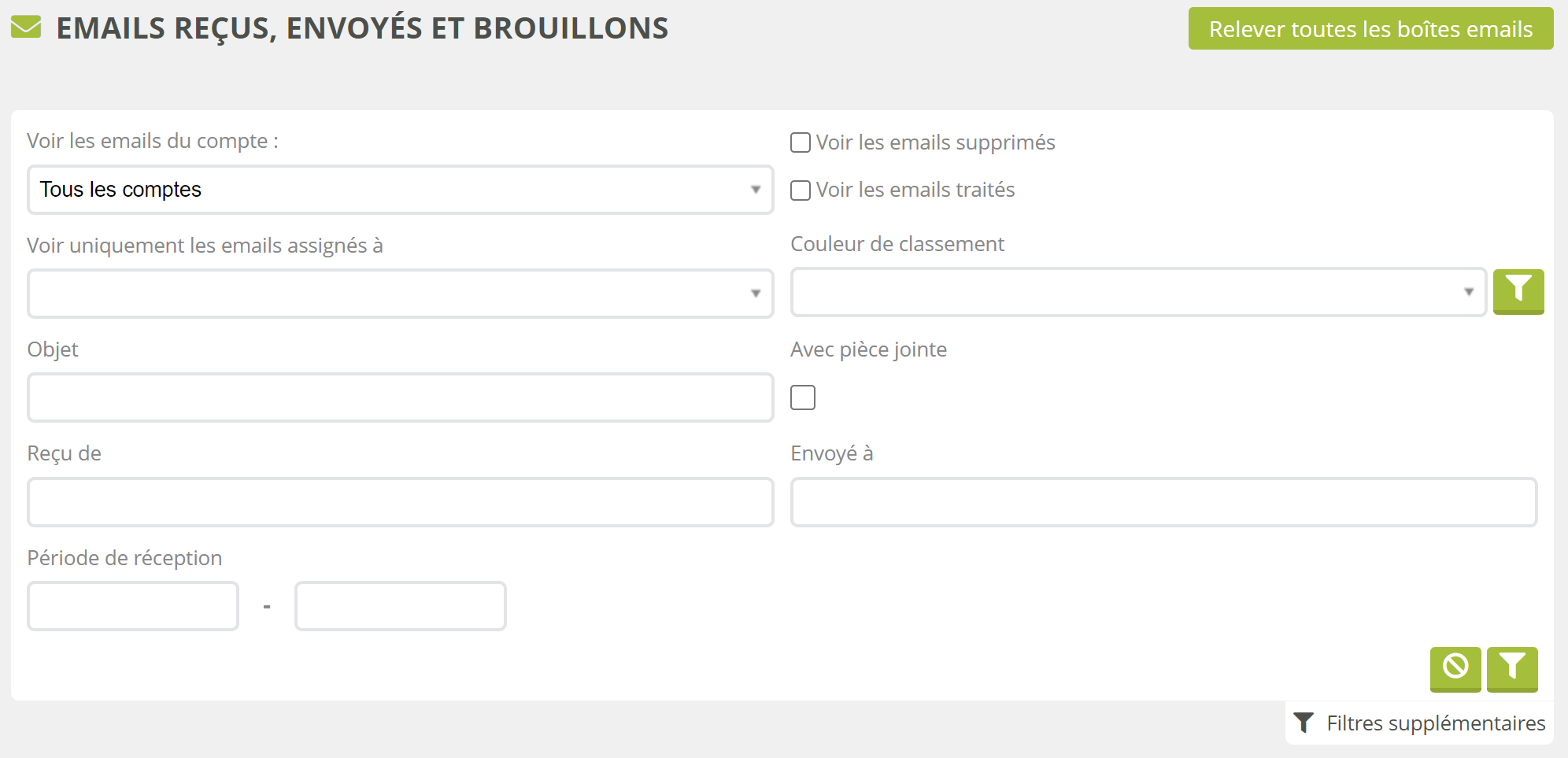Click the filter icon next to Couleur de classement
The width and height of the screenshot is (1568, 758).
tap(1518, 290)
